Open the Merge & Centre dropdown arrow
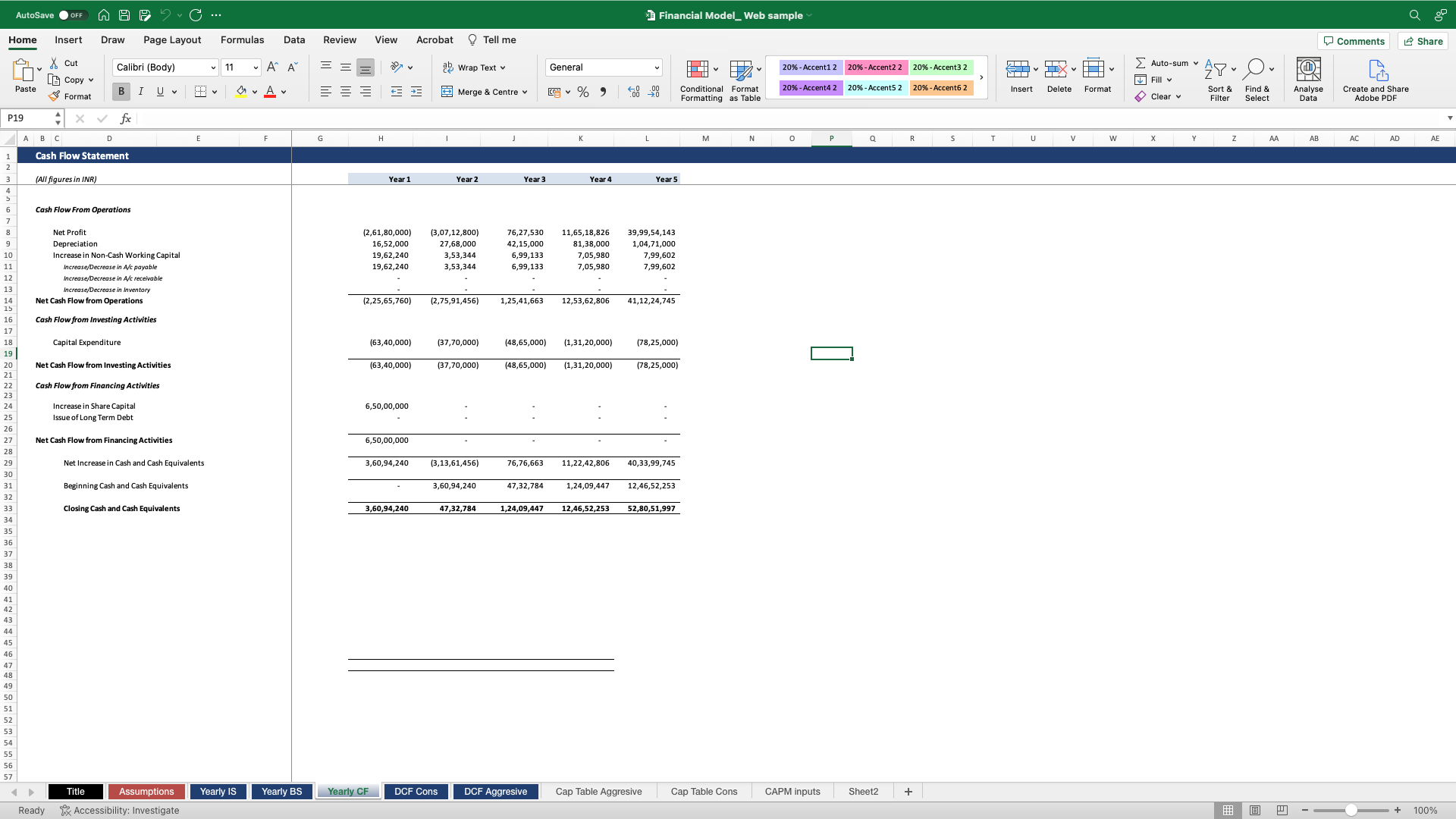 (x=525, y=93)
